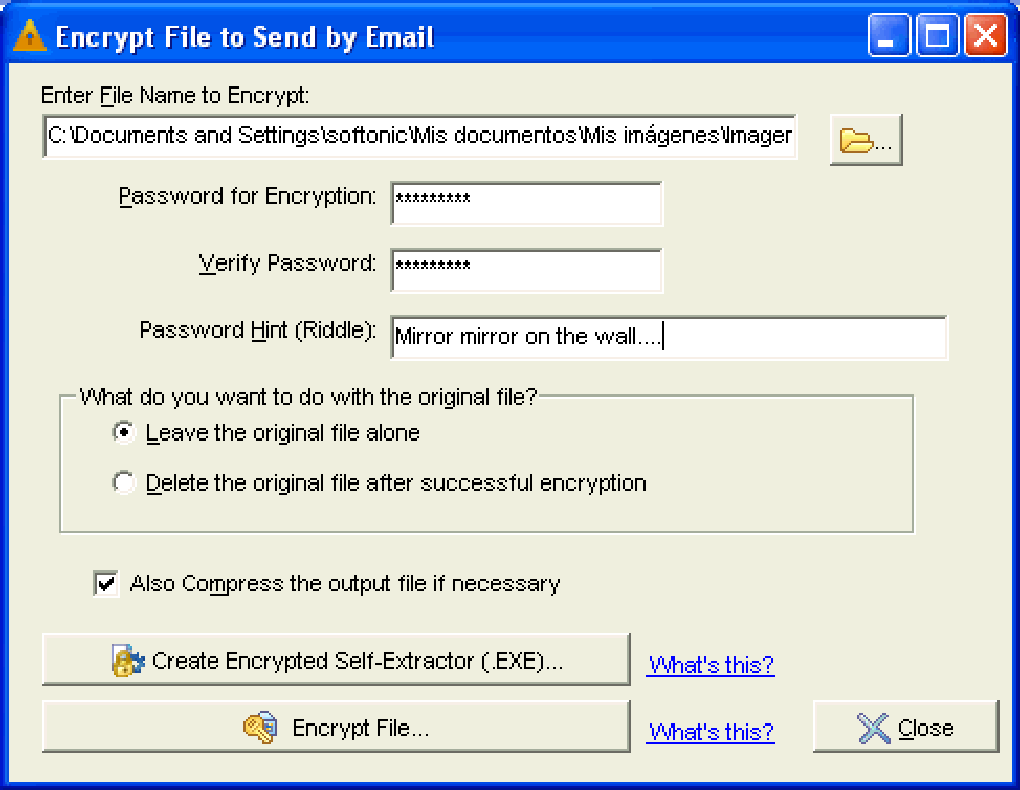
Task: Open What's this link beside Encrypt File
Action: [x=710, y=732]
